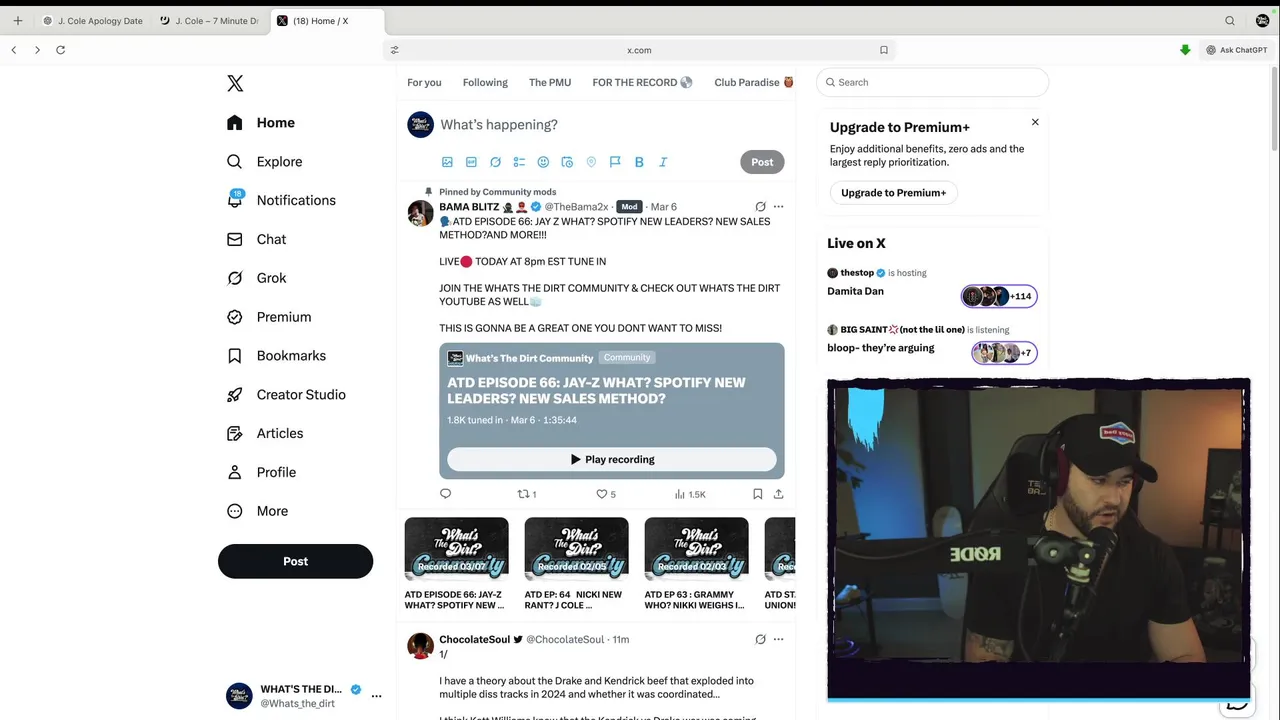Click the Search input field
This screenshot has width=1280, height=720.
pyautogui.click(x=932, y=82)
